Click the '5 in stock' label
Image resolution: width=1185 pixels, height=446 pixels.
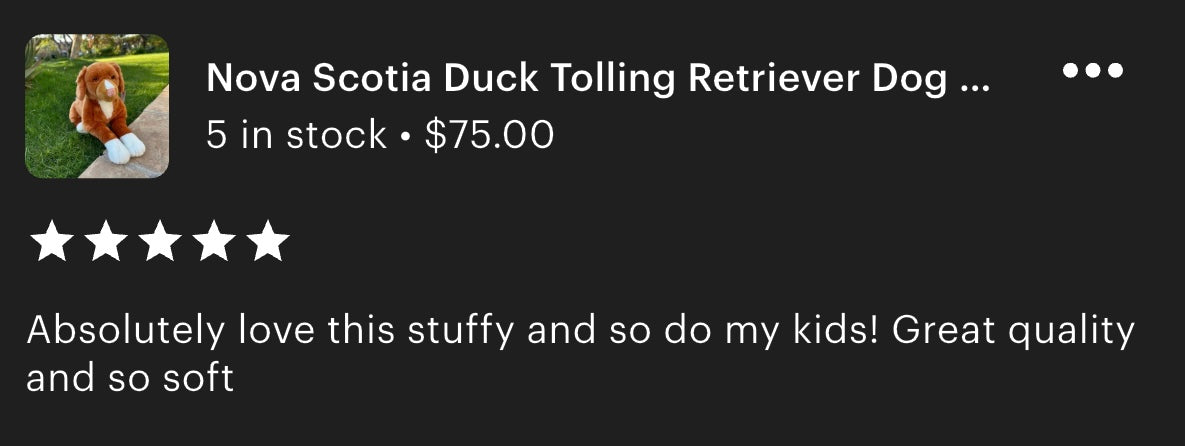click(x=295, y=135)
